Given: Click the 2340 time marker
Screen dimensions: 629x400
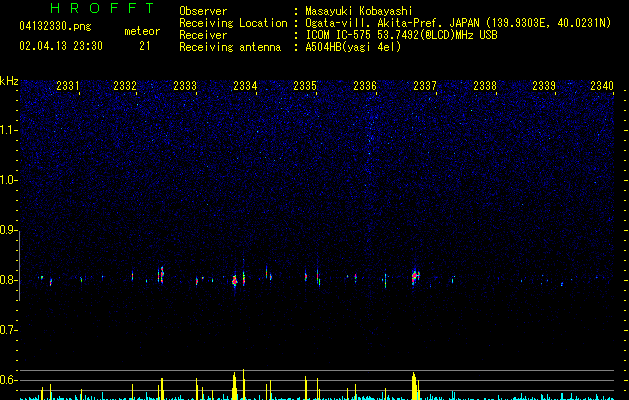Looking at the screenshot, I should [x=602, y=85].
